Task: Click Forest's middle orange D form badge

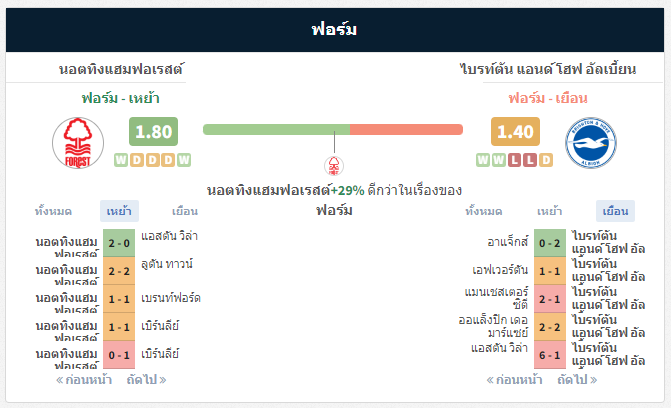Action: point(153,160)
